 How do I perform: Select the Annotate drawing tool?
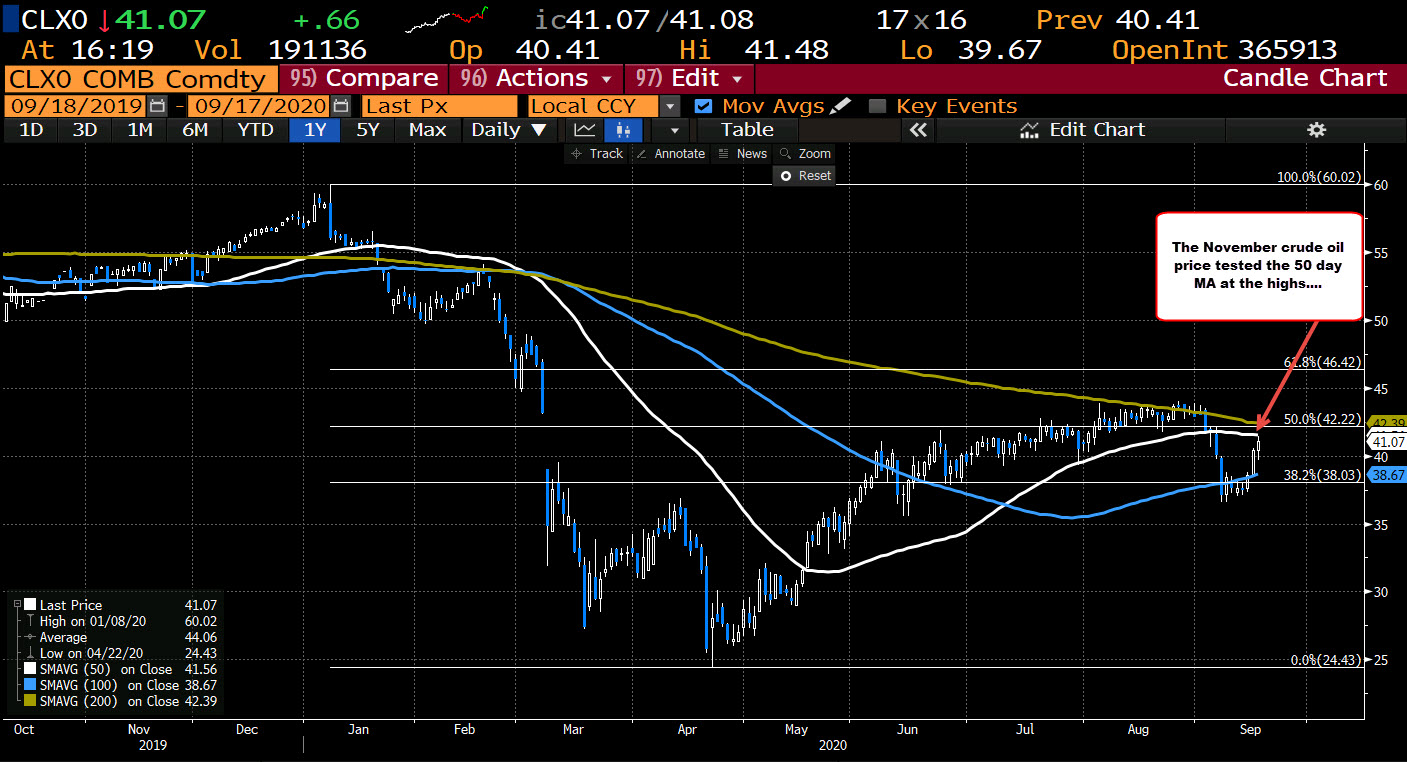(670, 153)
